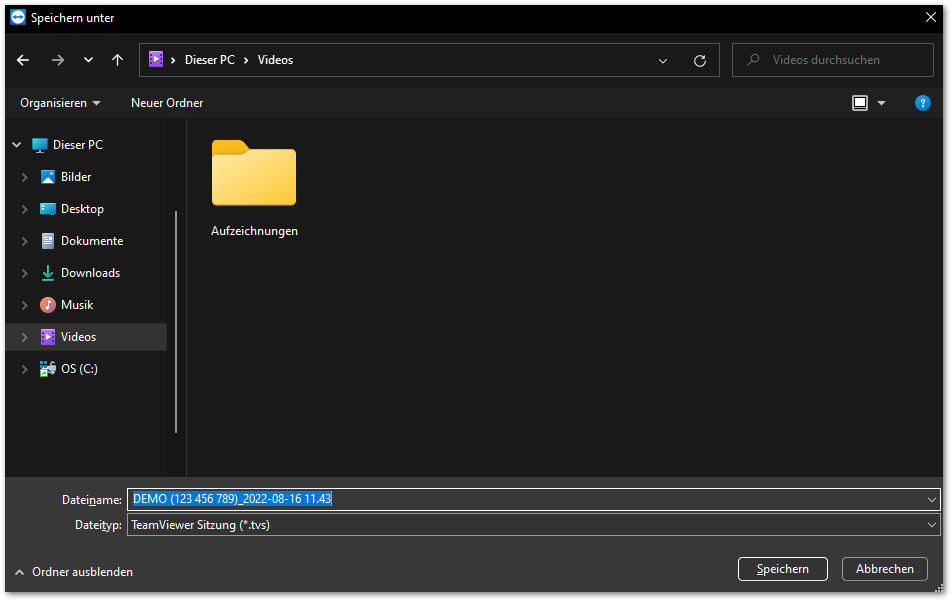Click the Desktop icon in the tree

click(47, 209)
